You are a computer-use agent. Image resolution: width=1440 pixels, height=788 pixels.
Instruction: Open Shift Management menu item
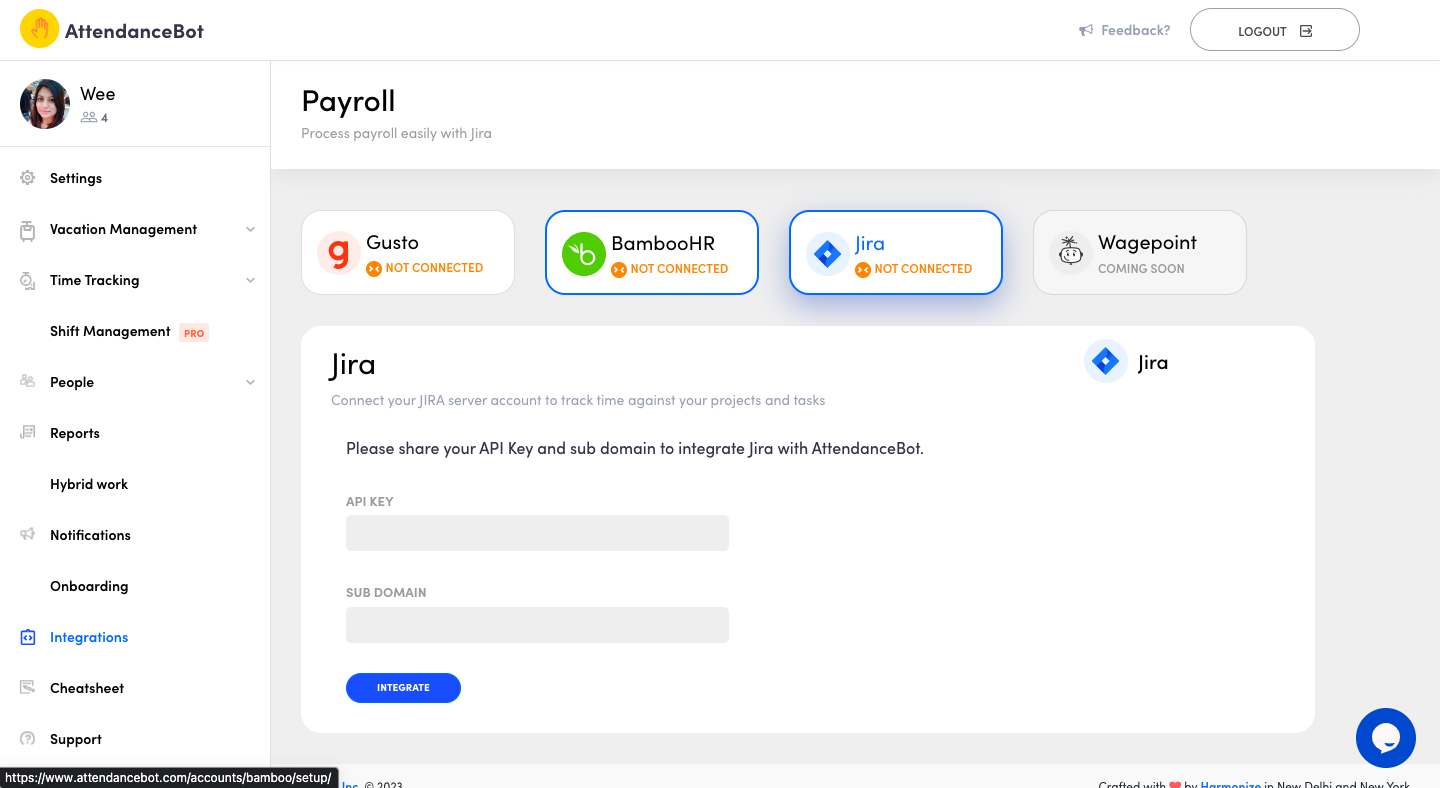click(x=110, y=331)
